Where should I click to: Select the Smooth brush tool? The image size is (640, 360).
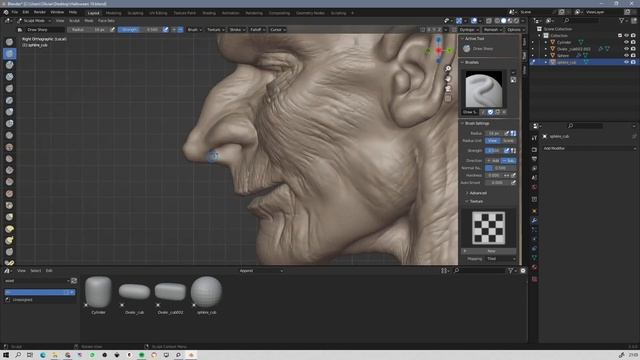pos(9,147)
